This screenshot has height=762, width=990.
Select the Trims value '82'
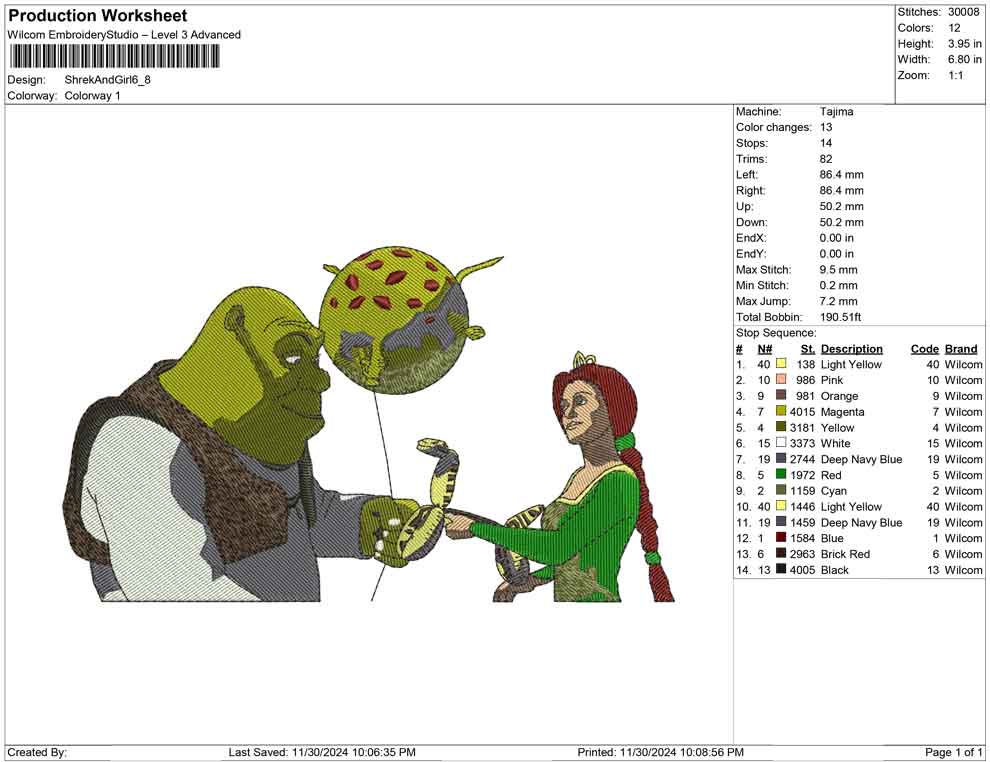pos(826,159)
